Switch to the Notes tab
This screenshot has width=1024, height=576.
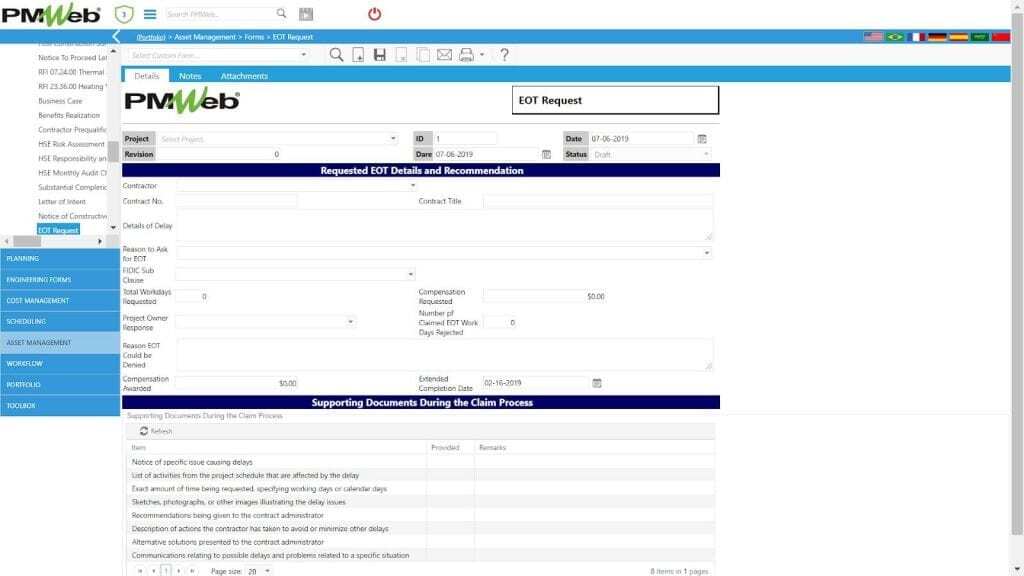click(190, 76)
